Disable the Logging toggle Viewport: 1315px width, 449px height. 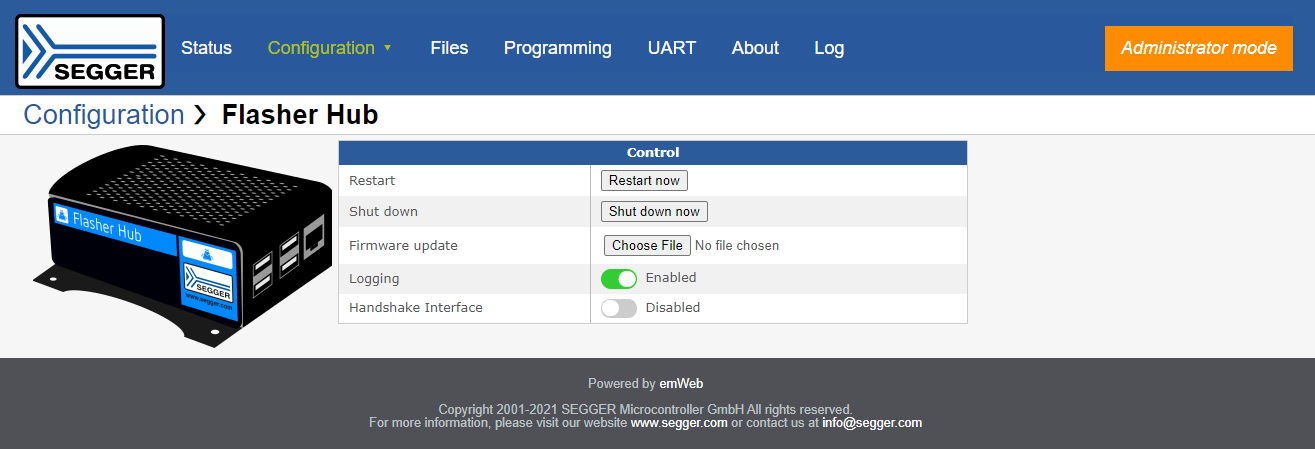(618, 279)
